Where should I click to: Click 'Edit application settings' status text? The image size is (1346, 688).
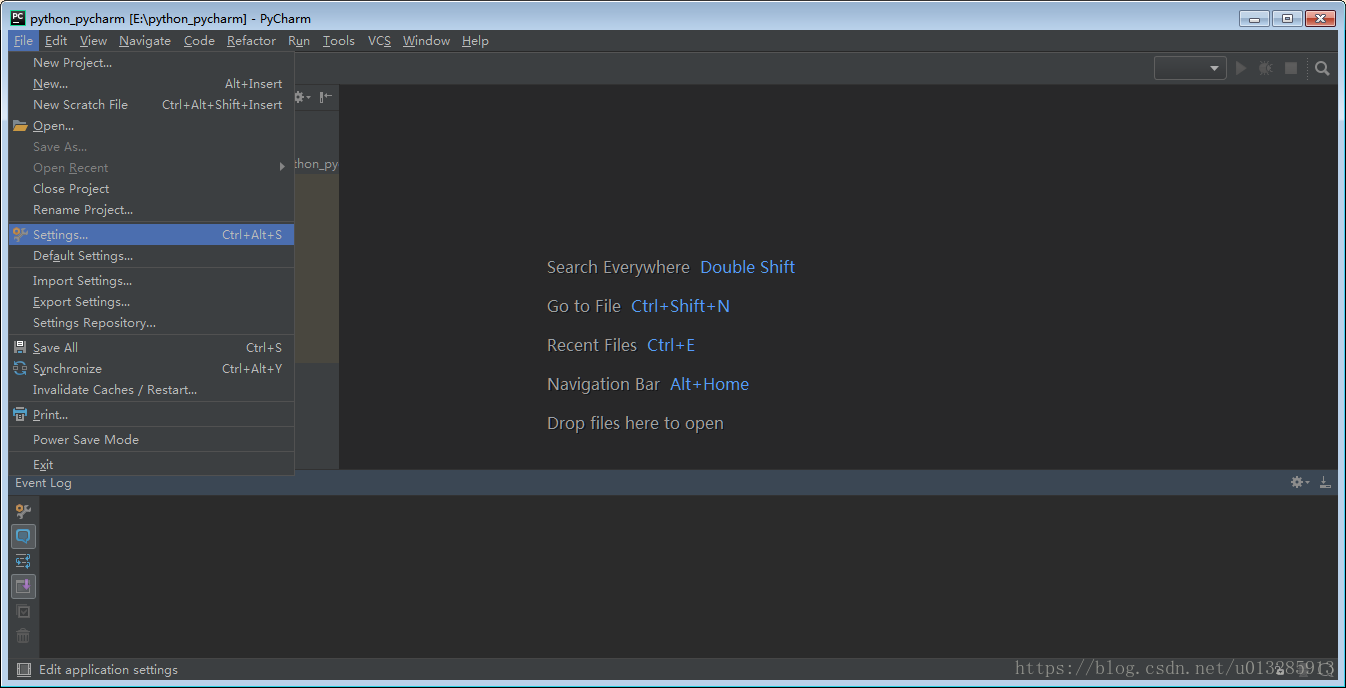click(108, 670)
